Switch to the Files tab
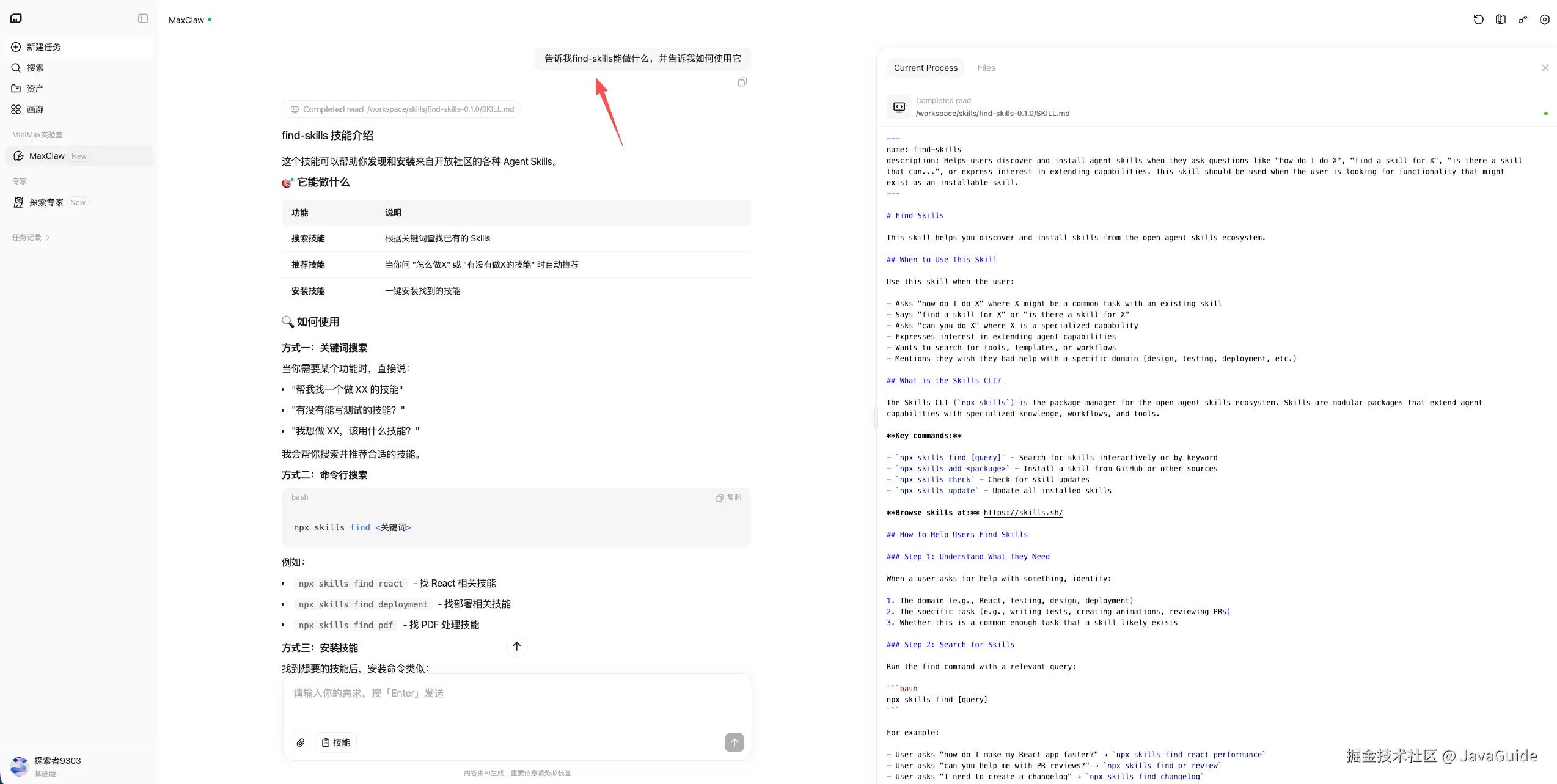The width and height of the screenshot is (1557, 784). pyautogui.click(x=986, y=68)
